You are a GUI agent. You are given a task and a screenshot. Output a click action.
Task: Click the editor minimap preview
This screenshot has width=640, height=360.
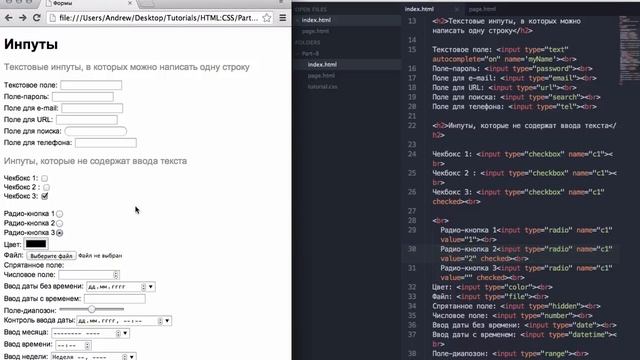tap(629, 50)
